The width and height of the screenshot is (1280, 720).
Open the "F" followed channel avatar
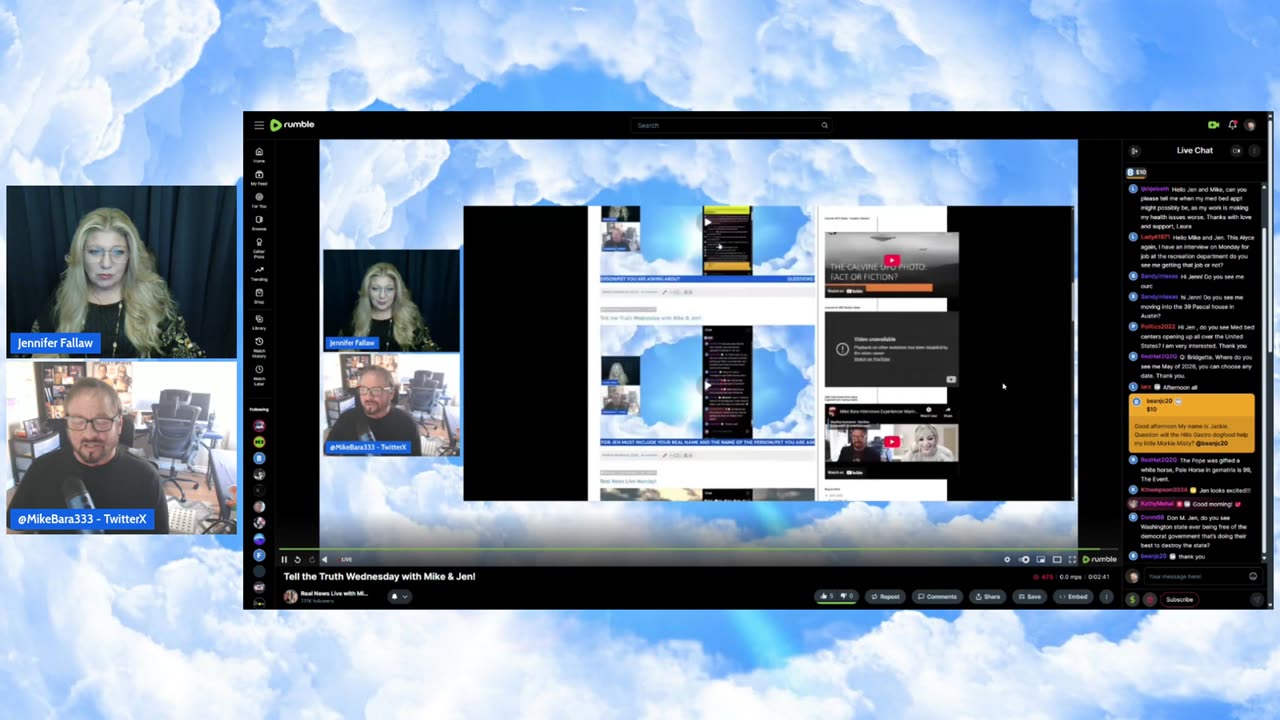pyautogui.click(x=259, y=555)
